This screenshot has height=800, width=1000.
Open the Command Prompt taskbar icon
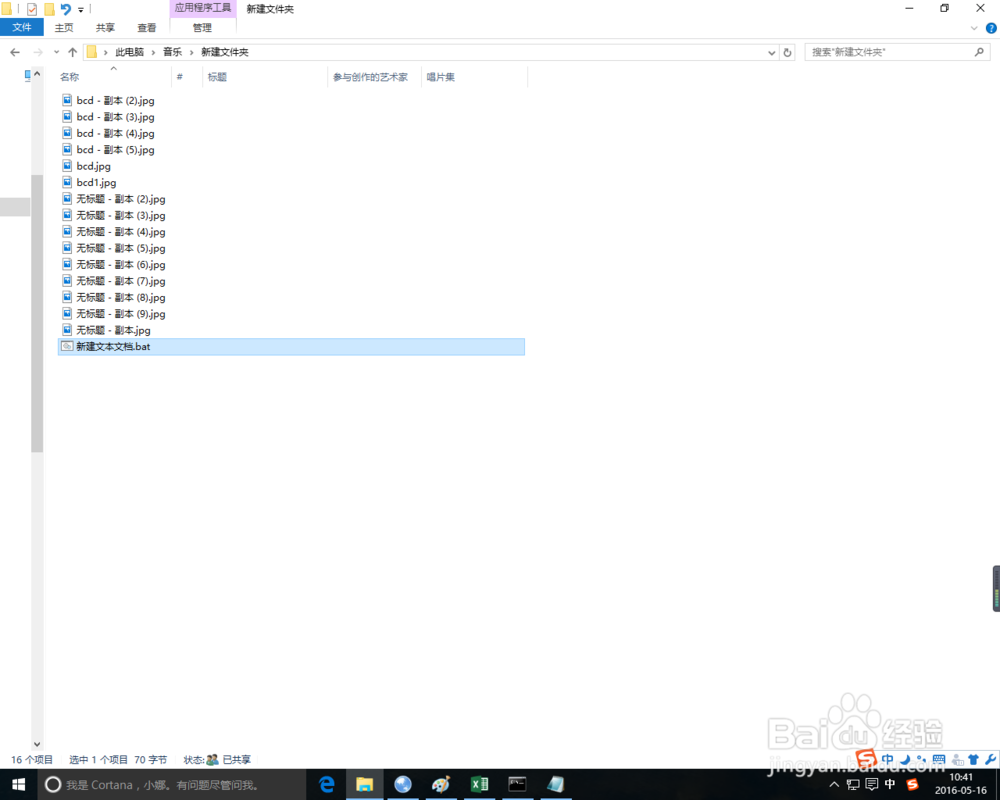517,785
